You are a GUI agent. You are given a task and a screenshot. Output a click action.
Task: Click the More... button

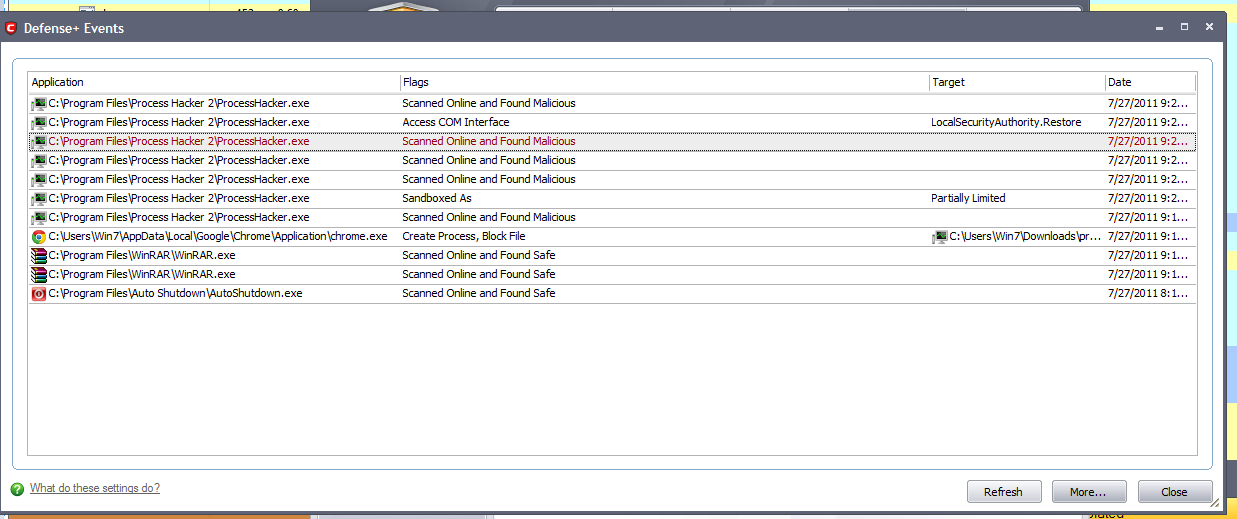tap(1089, 492)
